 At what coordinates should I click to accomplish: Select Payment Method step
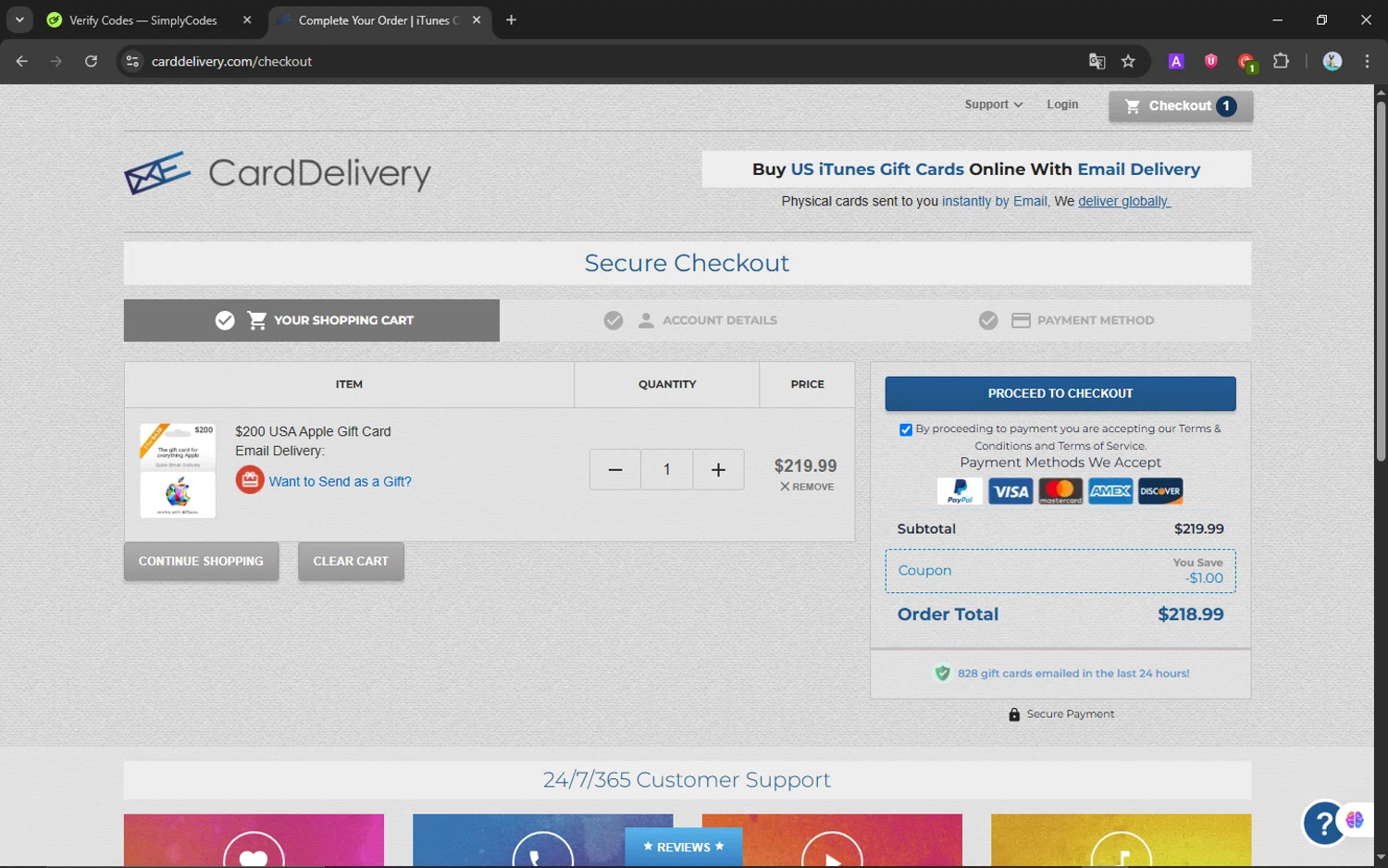point(1066,320)
